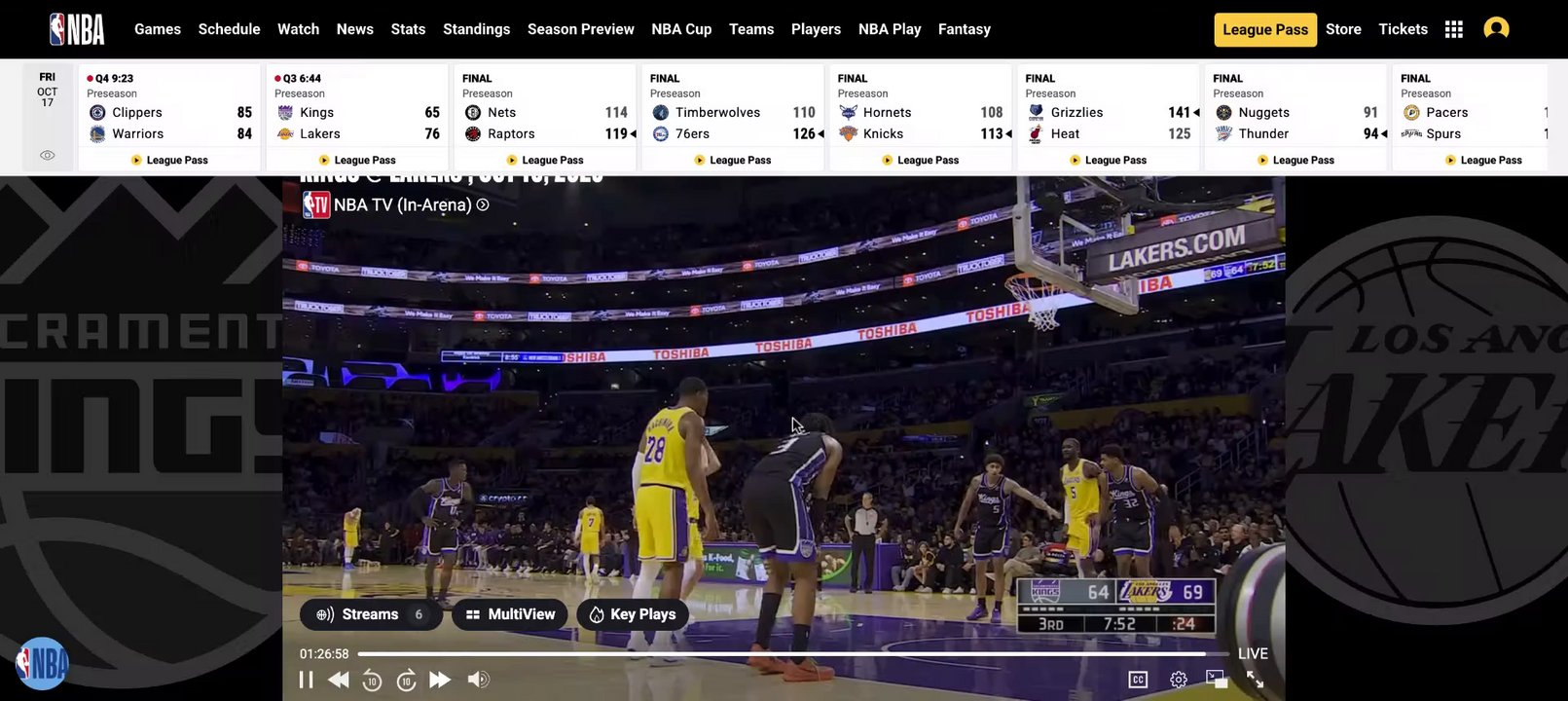Select the Nets vs Raptors final card
The height and width of the screenshot is (701, 1568).
point(545,118)
